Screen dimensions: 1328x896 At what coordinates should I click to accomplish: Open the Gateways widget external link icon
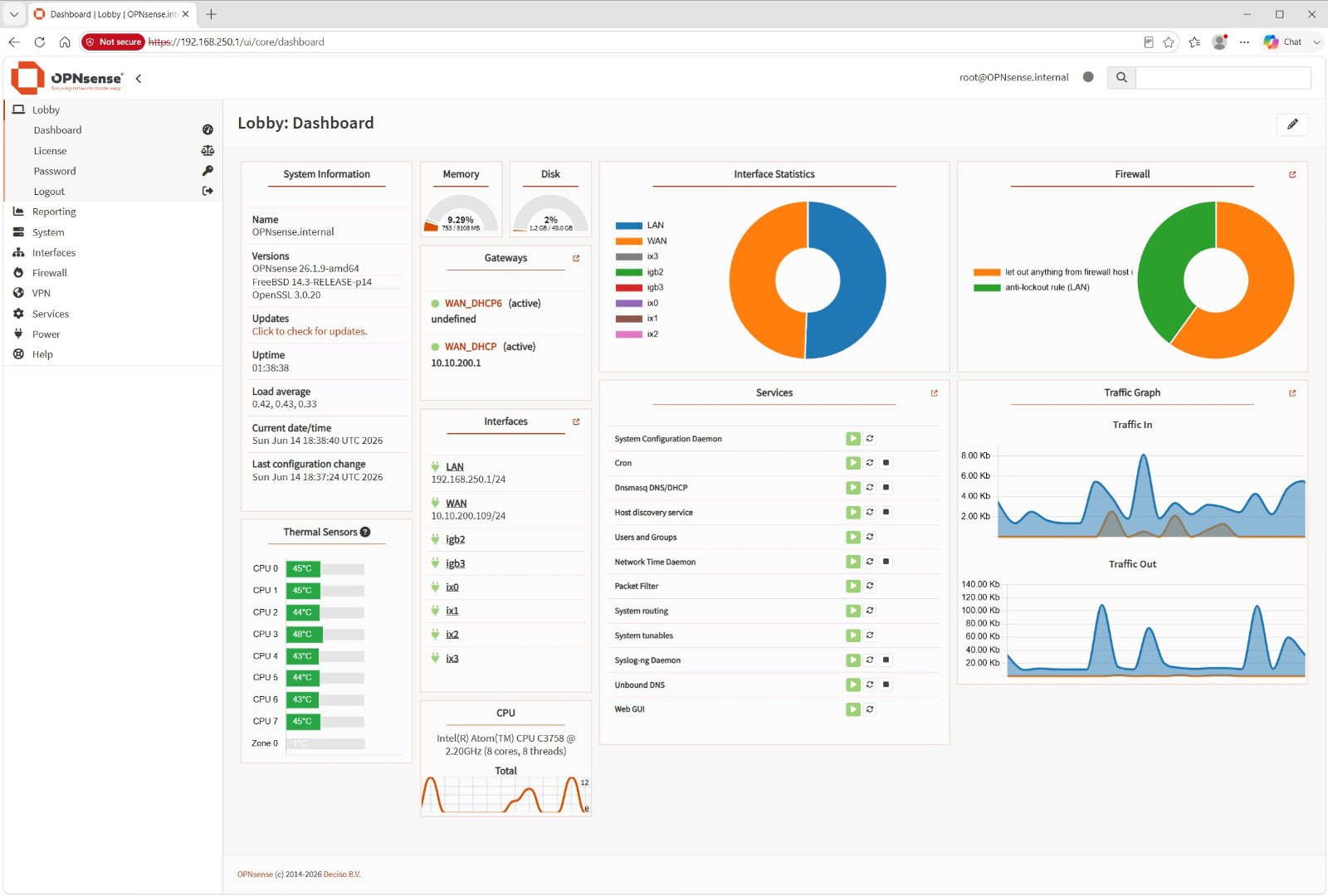(576, 258)
